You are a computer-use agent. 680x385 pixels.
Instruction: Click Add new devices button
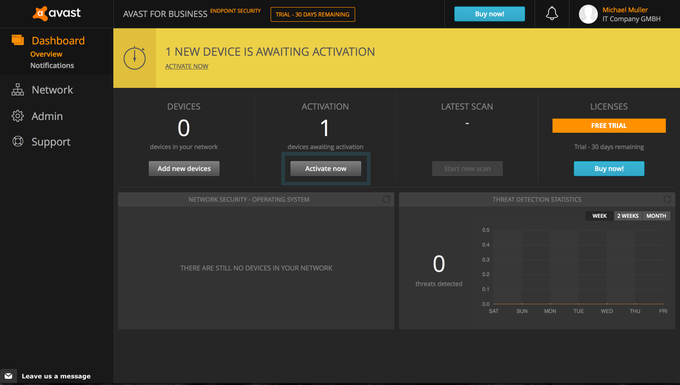184,169
